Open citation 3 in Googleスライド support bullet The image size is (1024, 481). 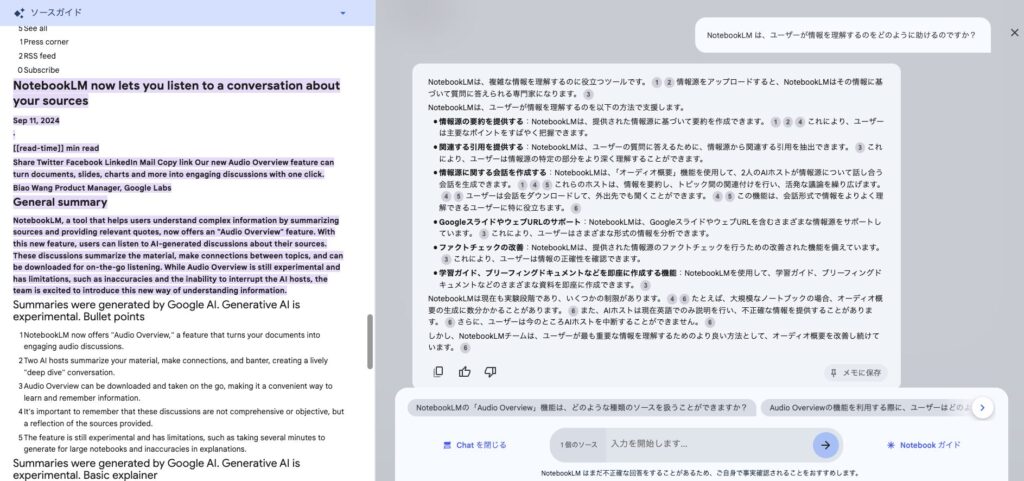483,234
